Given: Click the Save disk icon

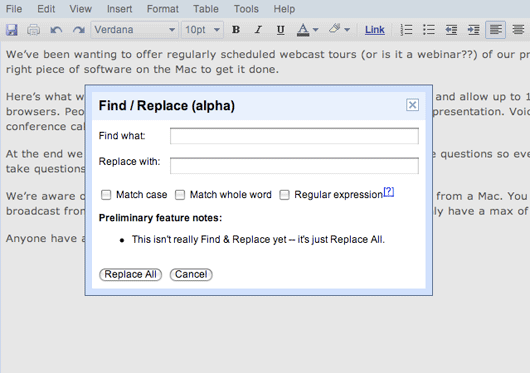Looking at the screenshot, I should point(11,30).
